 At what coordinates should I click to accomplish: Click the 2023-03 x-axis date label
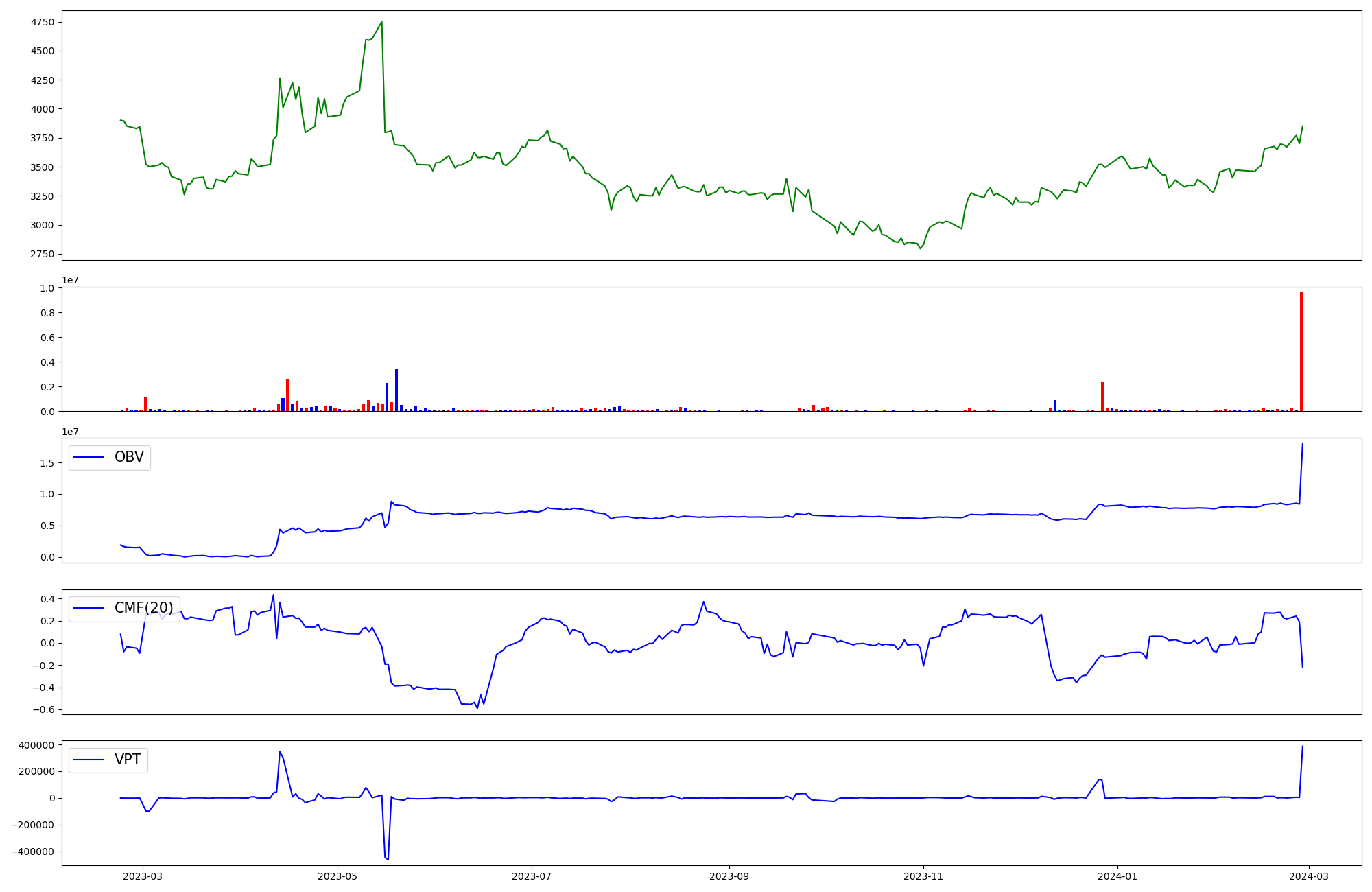(143, 876)
